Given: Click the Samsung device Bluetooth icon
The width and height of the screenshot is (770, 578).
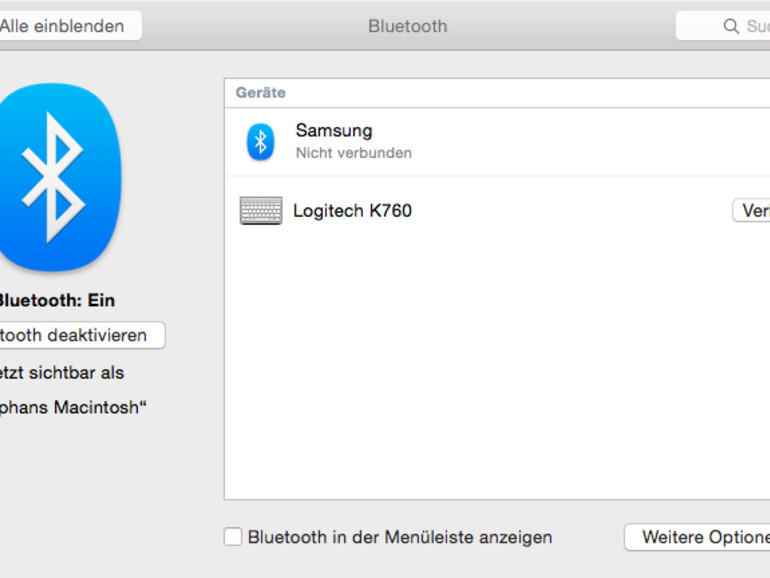Looking at the screenshot, I should coord(260,142).
